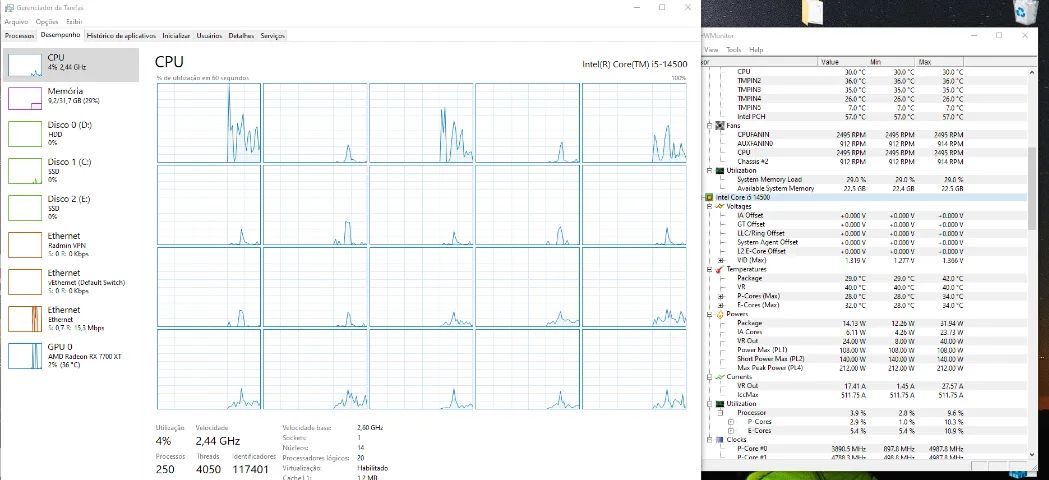Switch to Histórico de aplicativos tab
This screenshot has height=480, width=1049.
click(x=121, y=35)
